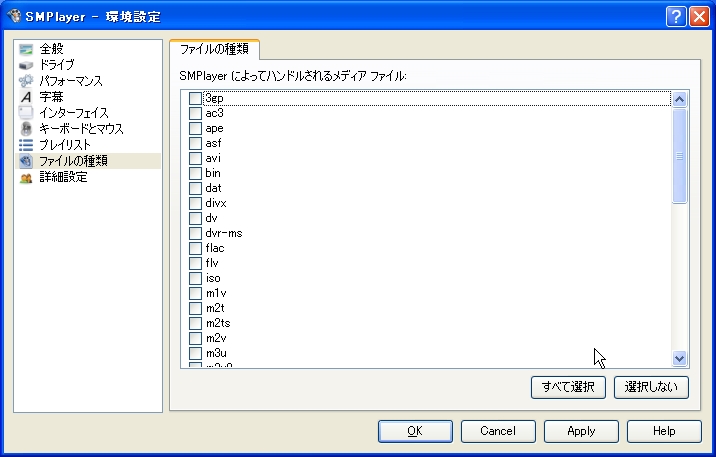Viewport: 716px width, 457px height.
Task: Check the ac3 checkbox
Action: [x=195, y=113]
